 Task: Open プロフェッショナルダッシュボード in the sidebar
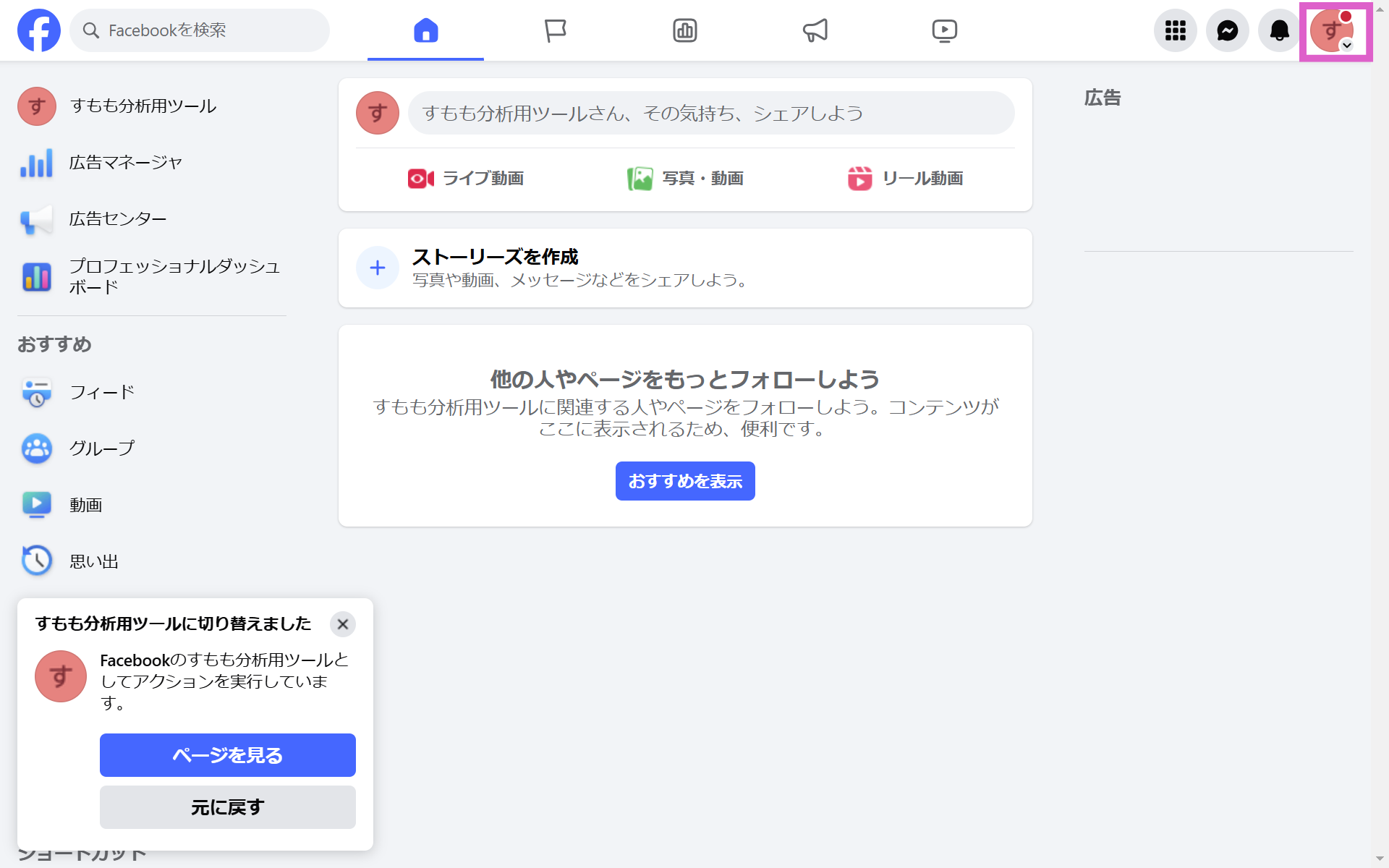pyautogui.click(x=174, y=276)
